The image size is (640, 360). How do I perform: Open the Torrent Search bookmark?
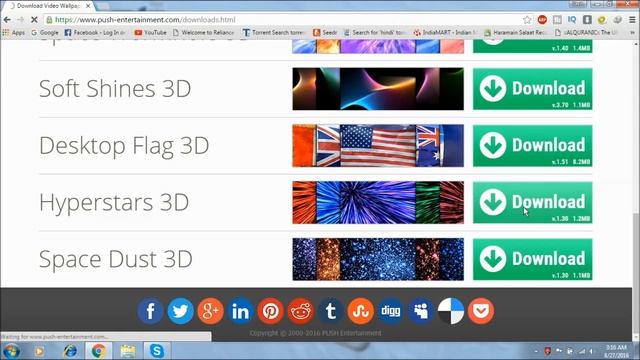pos(273,32)
